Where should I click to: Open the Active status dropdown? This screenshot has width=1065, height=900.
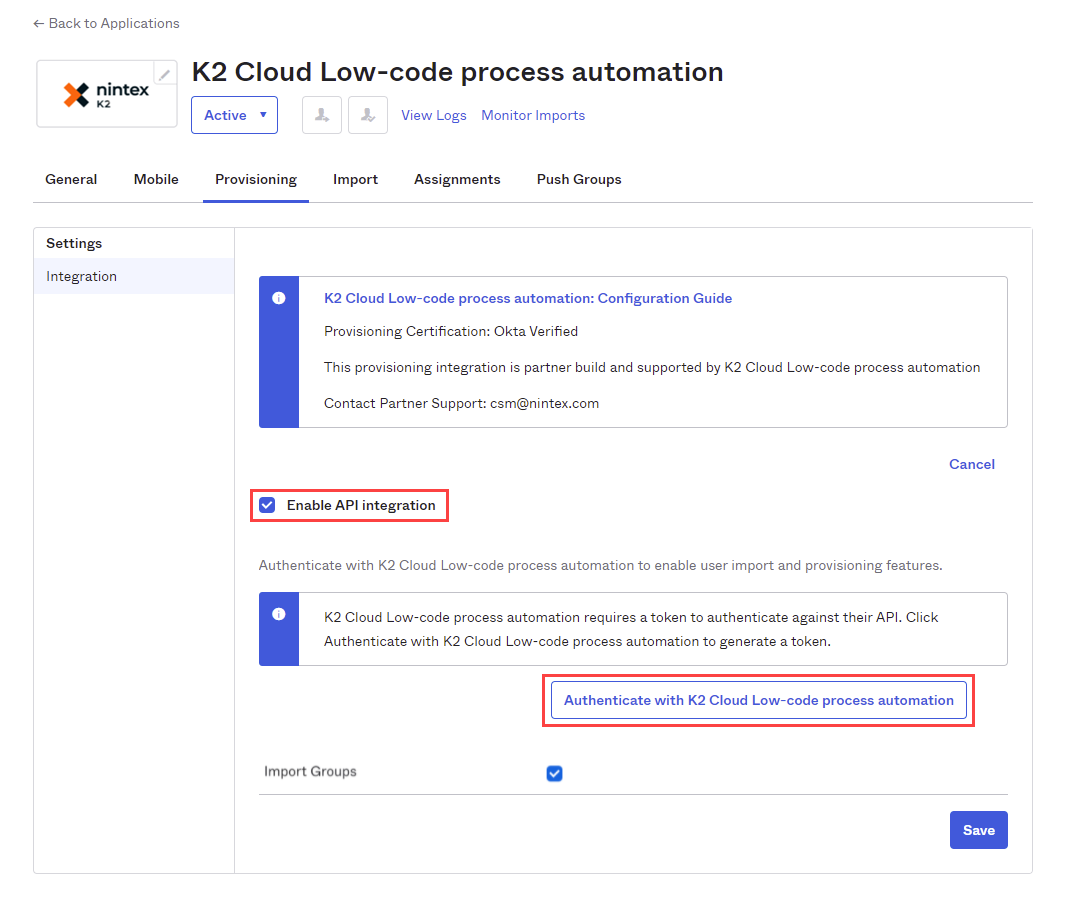pyautogui.click(x=234, y=115)
